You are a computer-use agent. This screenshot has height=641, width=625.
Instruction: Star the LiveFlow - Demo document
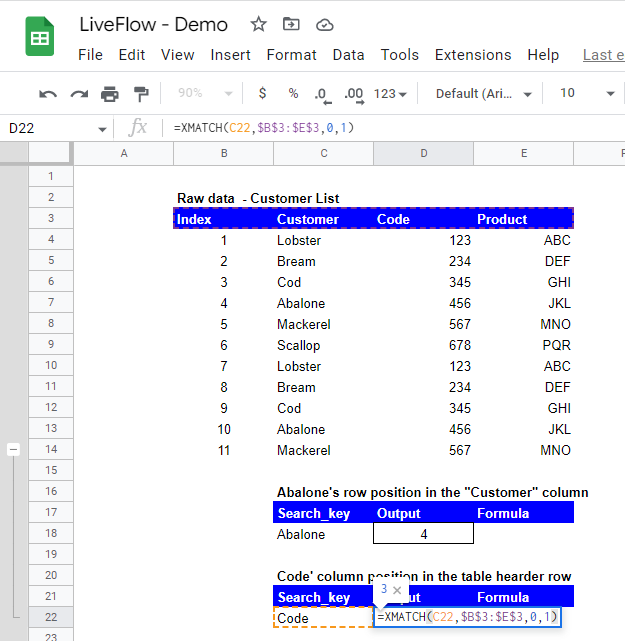click(258, 25)
